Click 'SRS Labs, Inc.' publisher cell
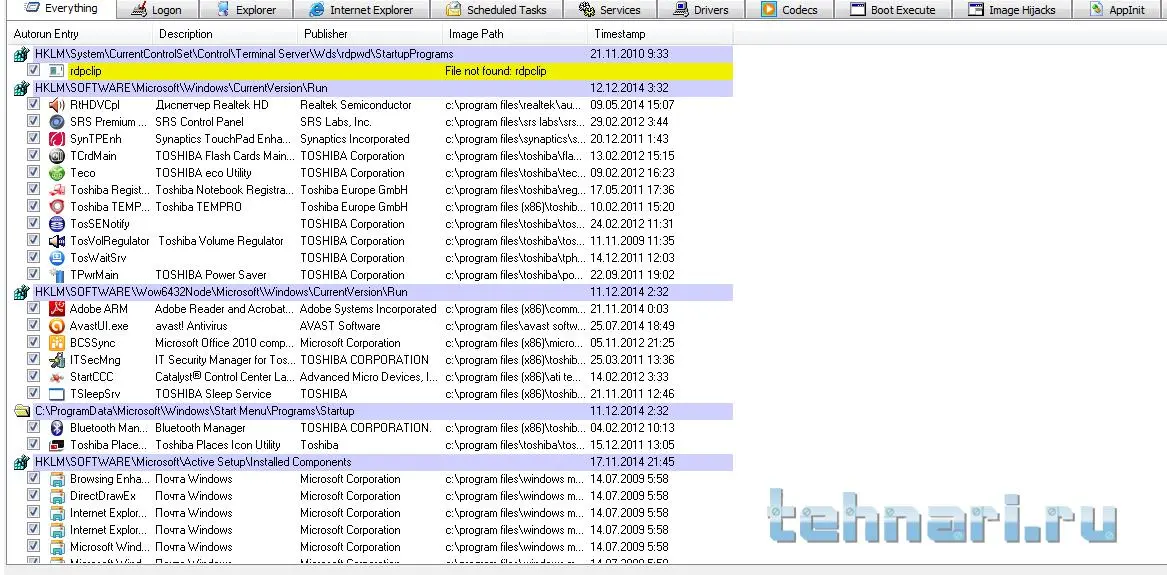Viewport: 1167px width, 575px height. tap(336, 122)
